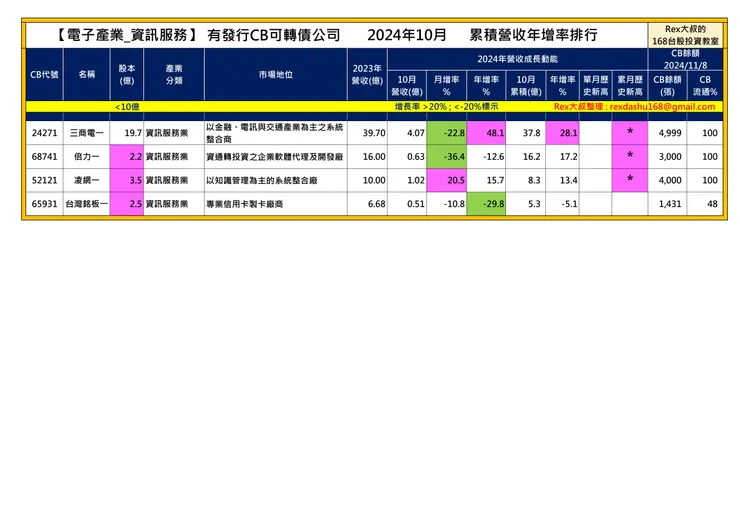Select the pink capital cell 2.5
The image size is (740, 523).
126,204
